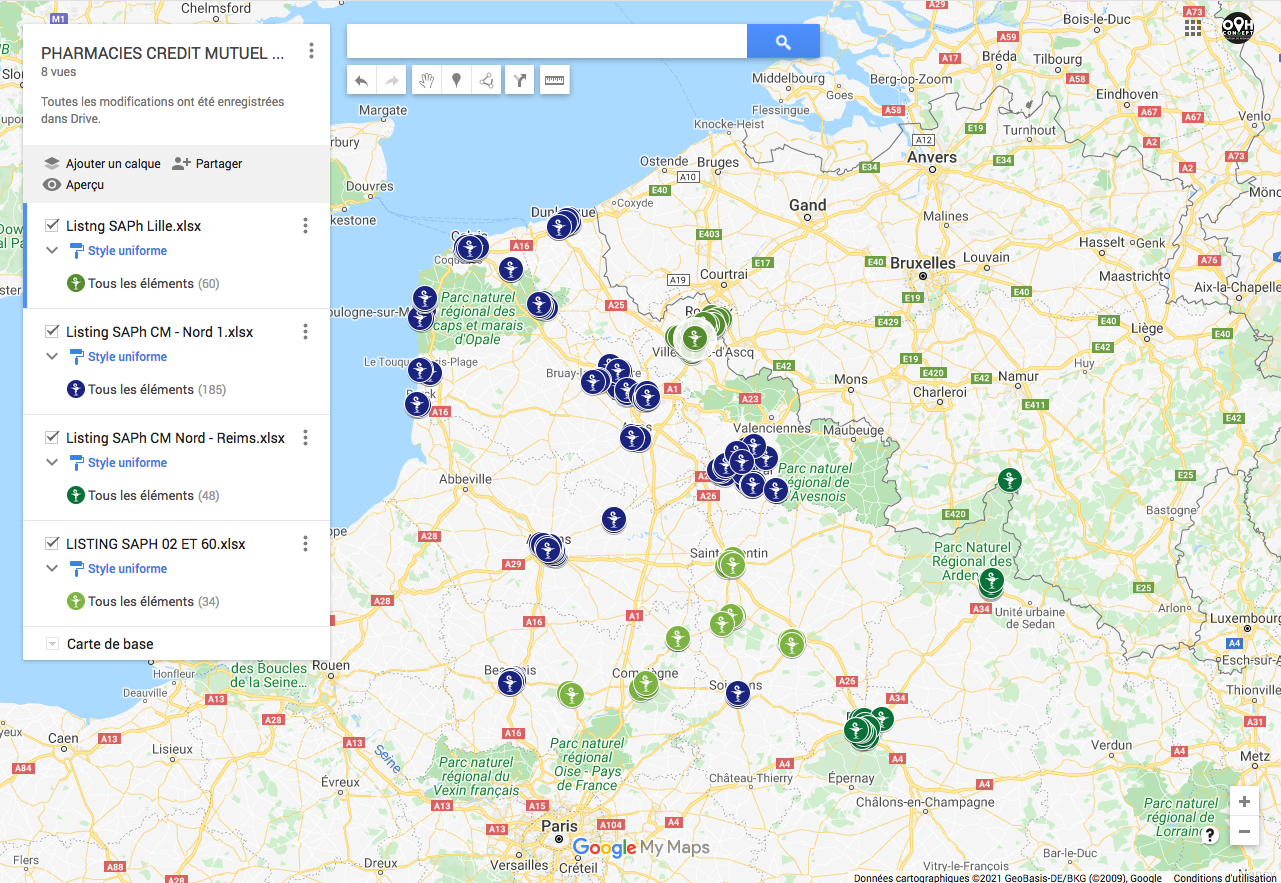Open options for Listing SAPh CM - Nord 1.xlsx
This screenshot has width=1281, height=883.
pos(306,332)
